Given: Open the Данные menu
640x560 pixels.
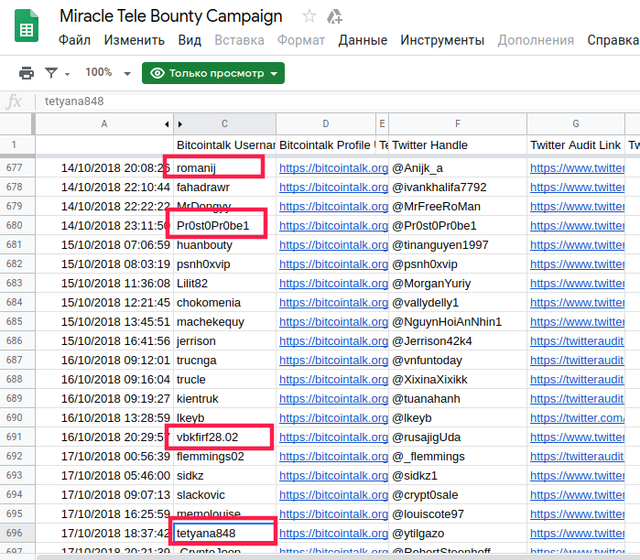Looking at the screenshot, I should point(362,40).
